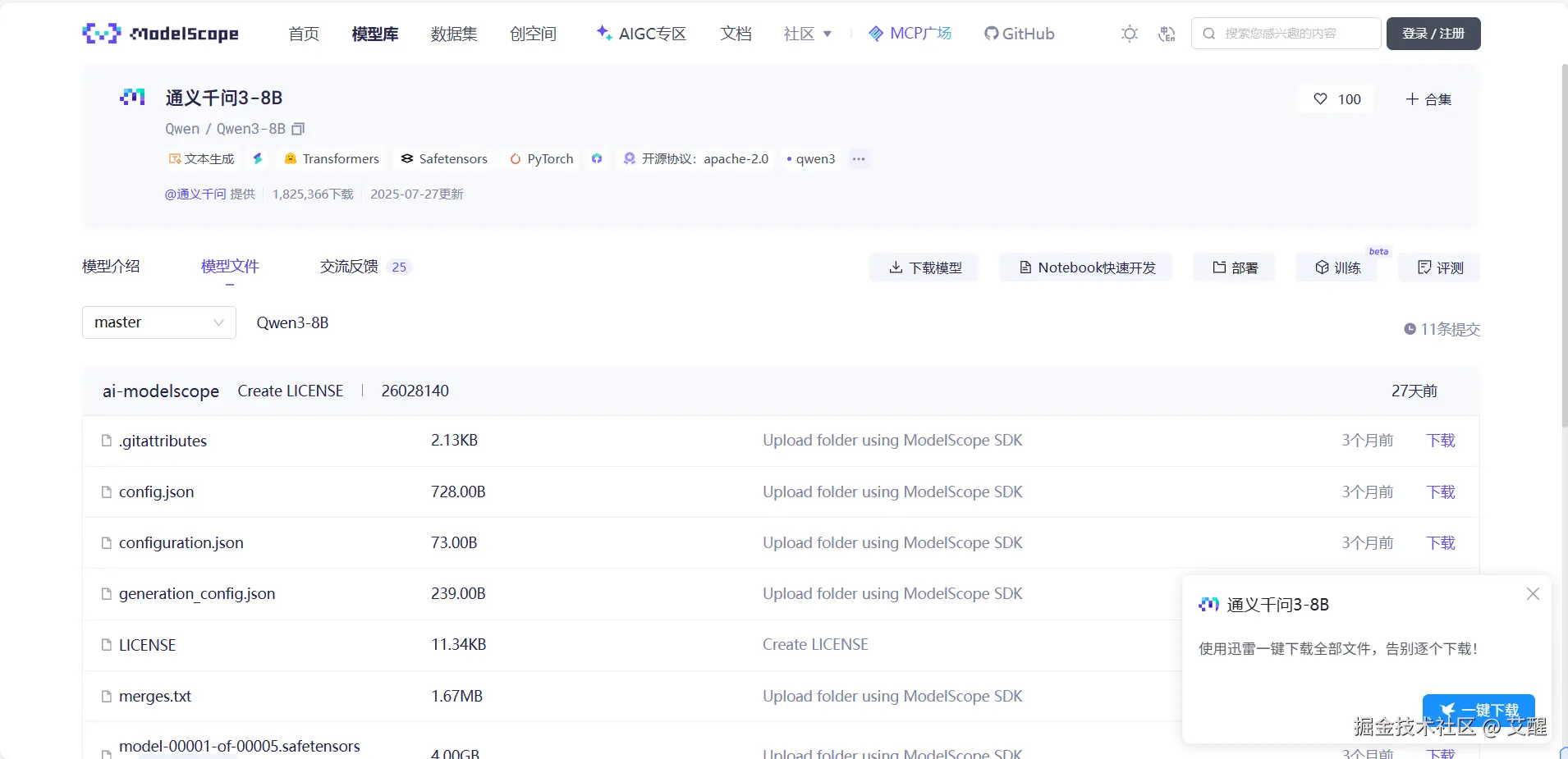1568x759 pixels.
Task: Click the page's vertical scrollbar
Action: tap(1564, 246)
